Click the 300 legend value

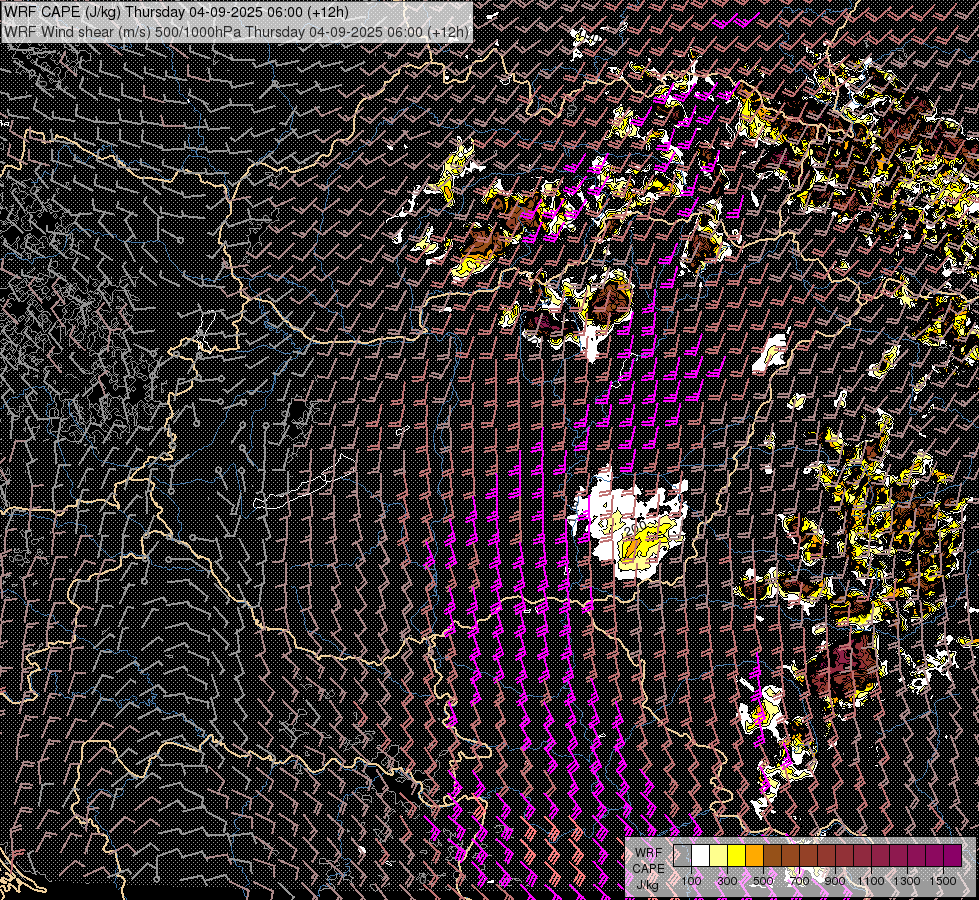pos(727,881)
